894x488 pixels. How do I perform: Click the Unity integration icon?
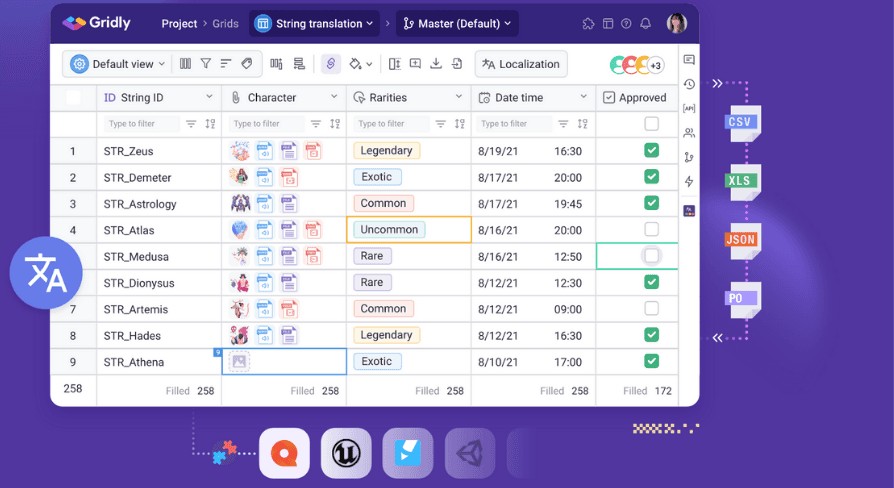coord(470,453)
